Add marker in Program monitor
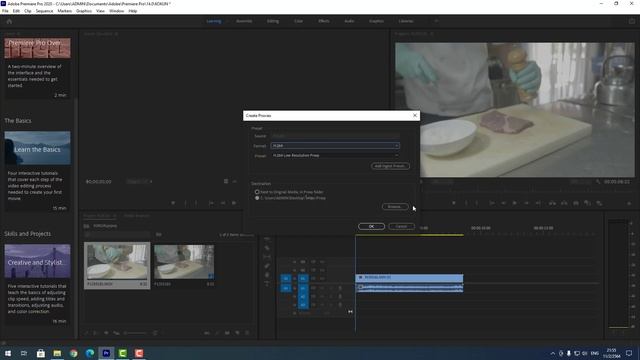 coord(453,203)
